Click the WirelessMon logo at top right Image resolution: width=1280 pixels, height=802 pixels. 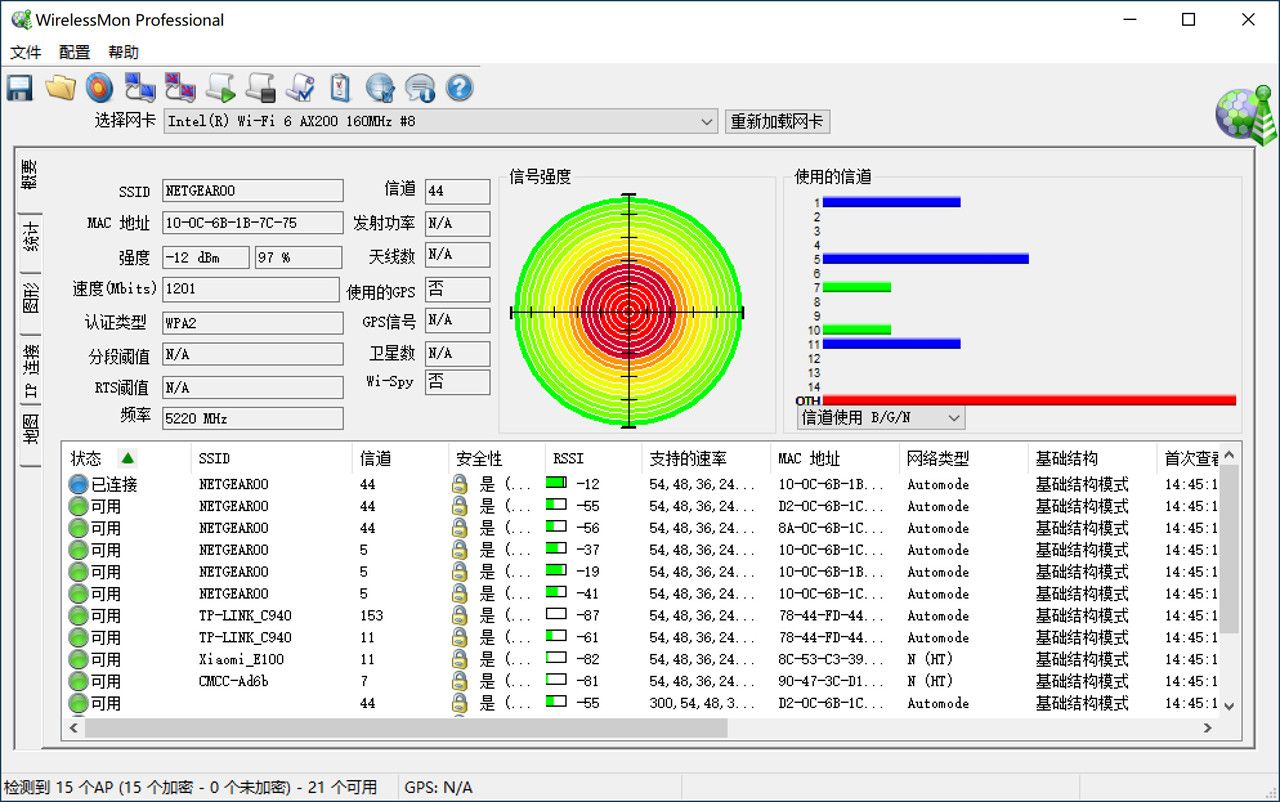[x=1245, y=116]
